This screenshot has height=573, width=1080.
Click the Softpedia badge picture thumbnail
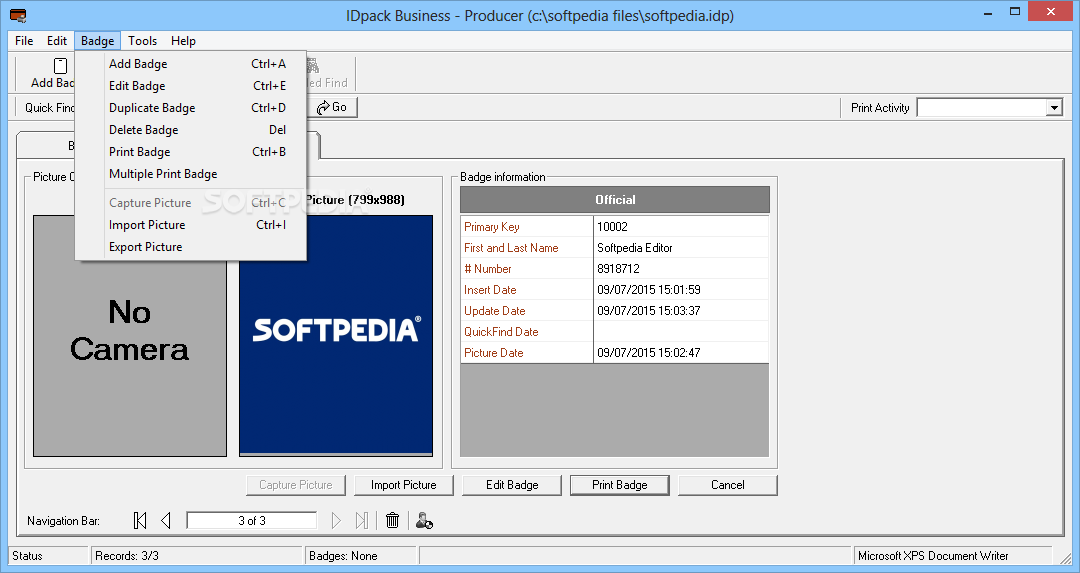(336, 335)
